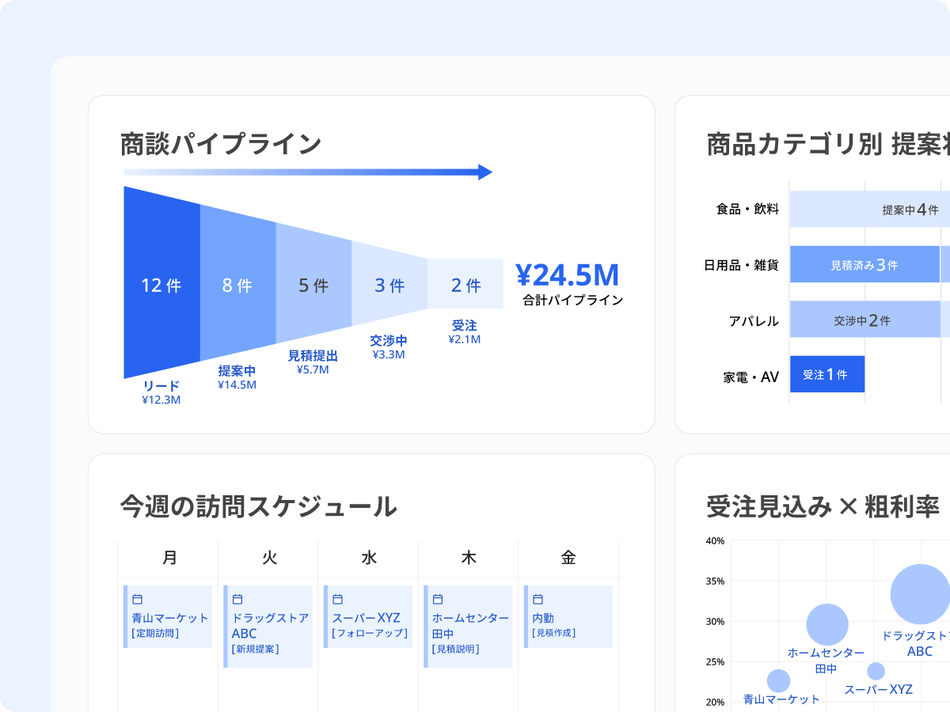Click the アパレル category label
Image resolution: width=950 pixels, height=712 pixels.
pyautogui.click(x=754, y=321)
